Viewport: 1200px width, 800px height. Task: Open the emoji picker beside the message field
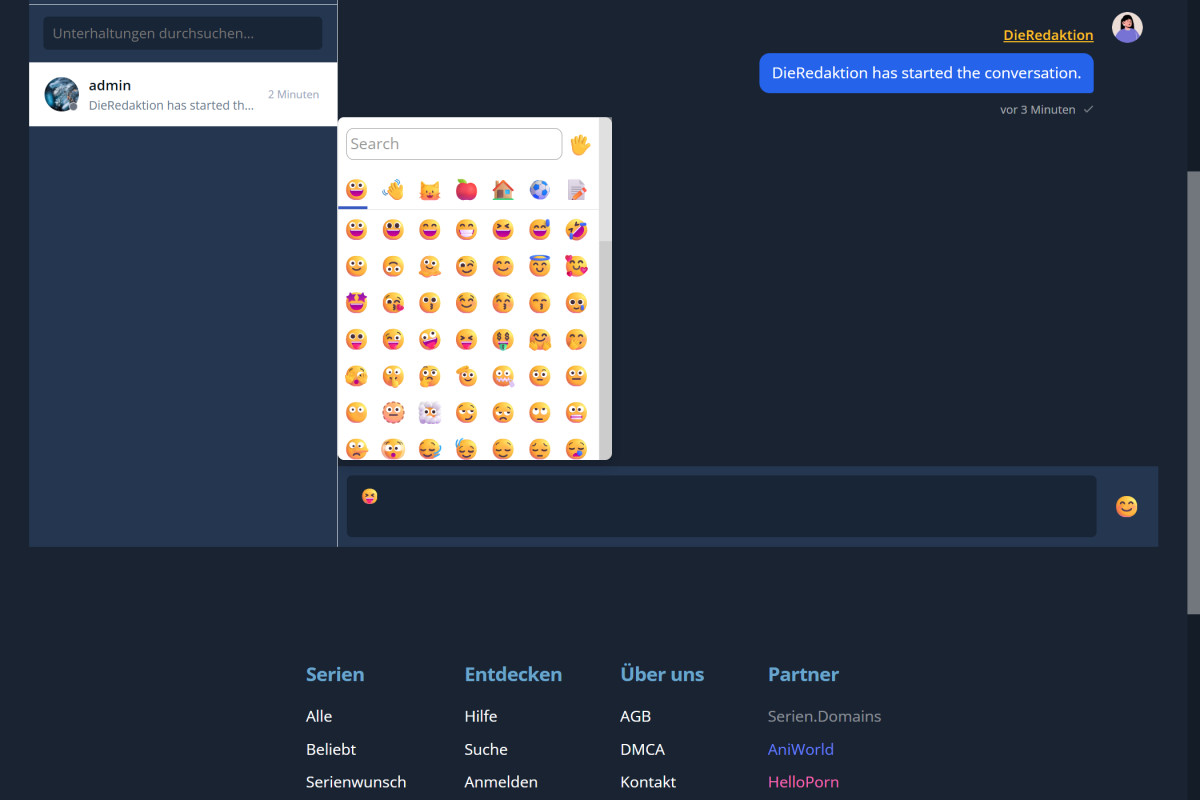pos(1126,507)
